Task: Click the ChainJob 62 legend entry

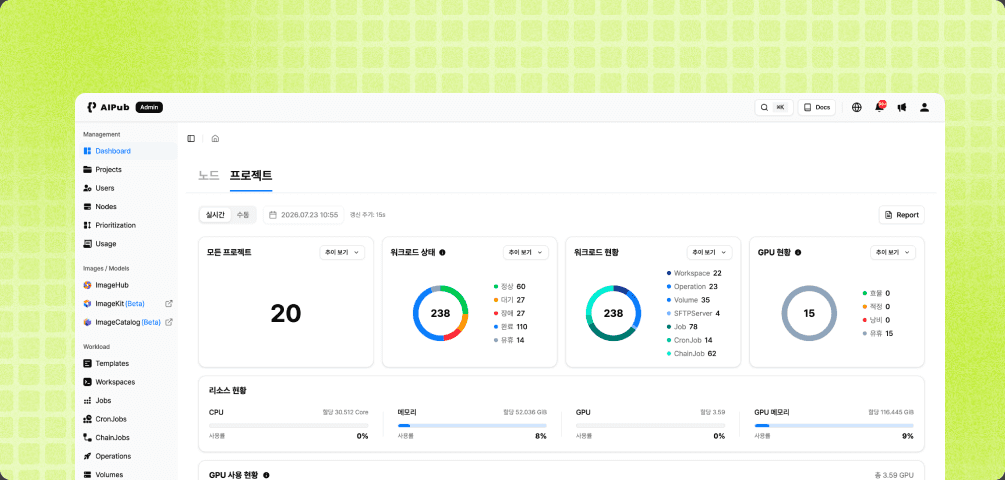Action: [x=692, y=354]
